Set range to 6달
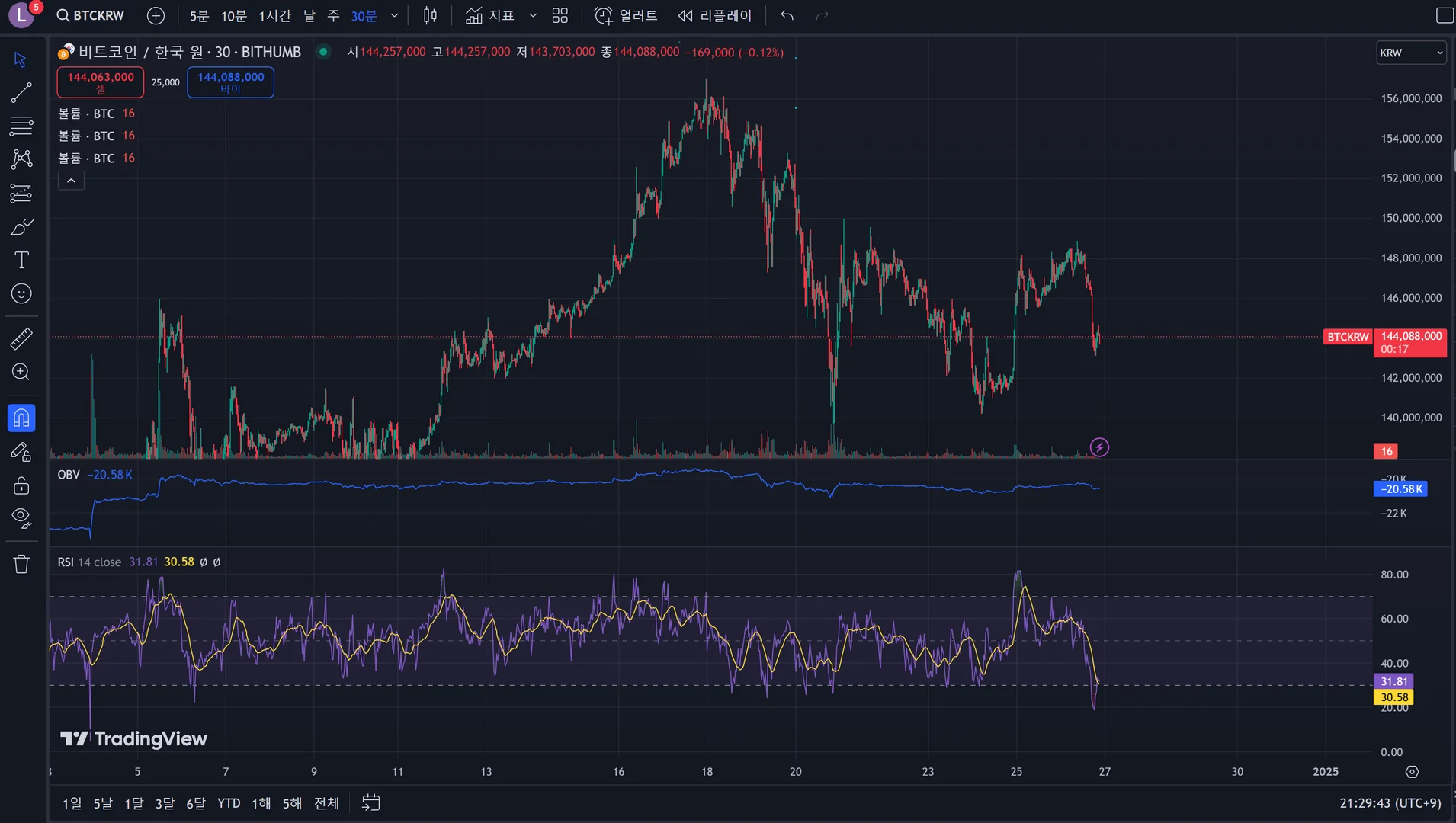This screenshot has width=1456, height=823. click(196, 803)
